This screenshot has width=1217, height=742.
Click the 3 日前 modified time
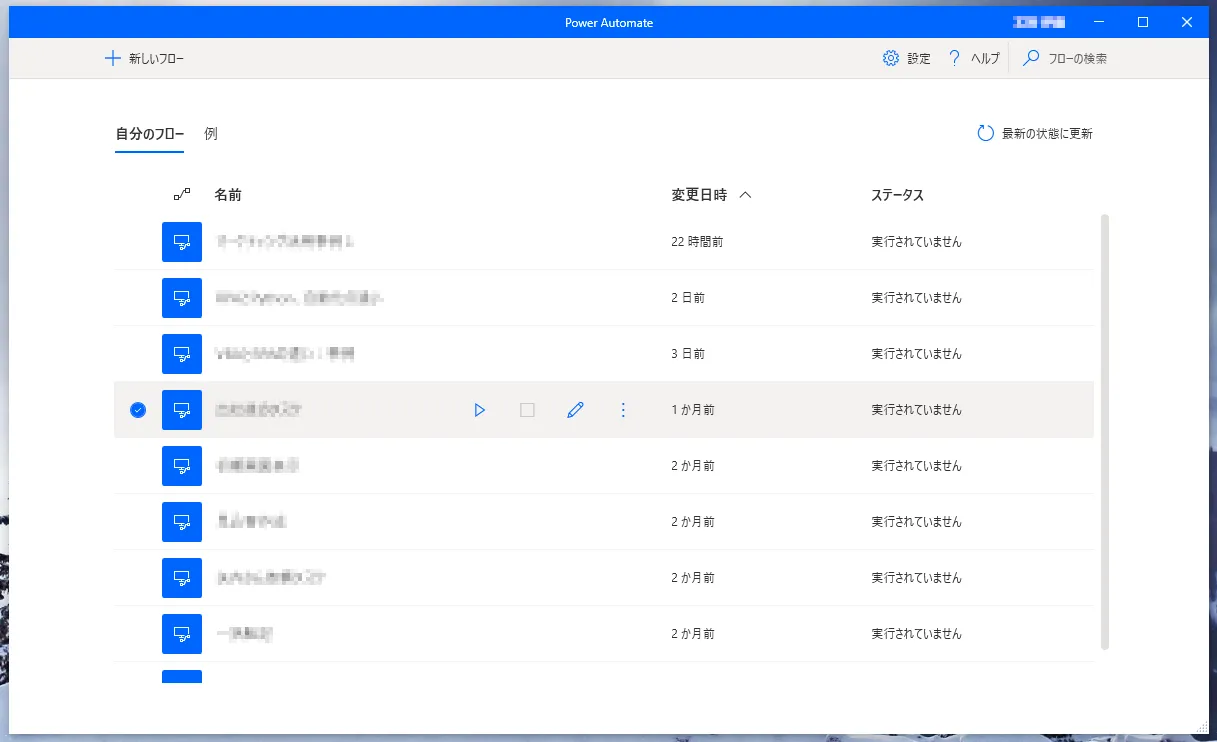point(688,354)
